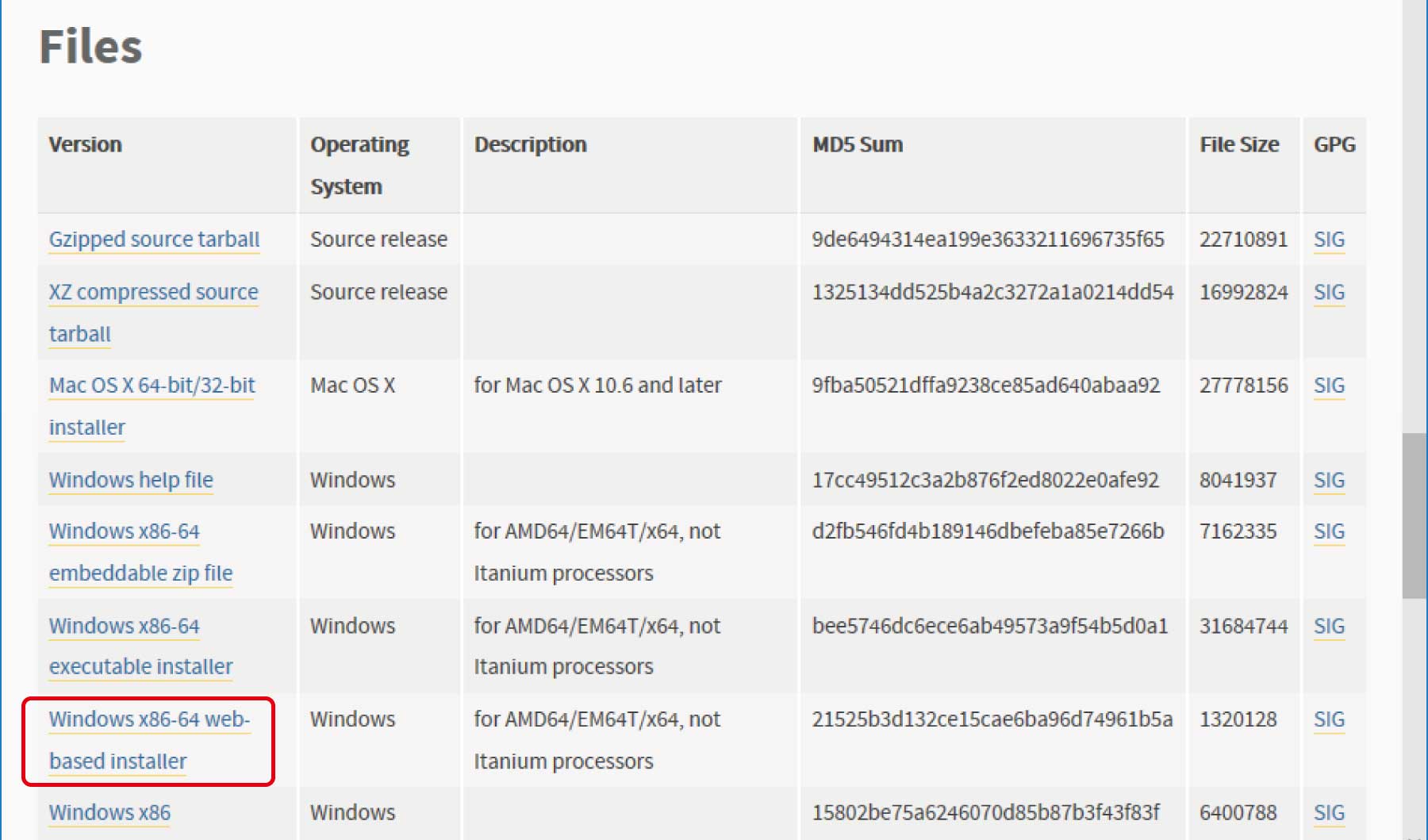This screenshot has height=840, width=1428.
Task: Click the 'Mac OS X' operating system cell
Action: pyautogui.click(x=352, y=385)
